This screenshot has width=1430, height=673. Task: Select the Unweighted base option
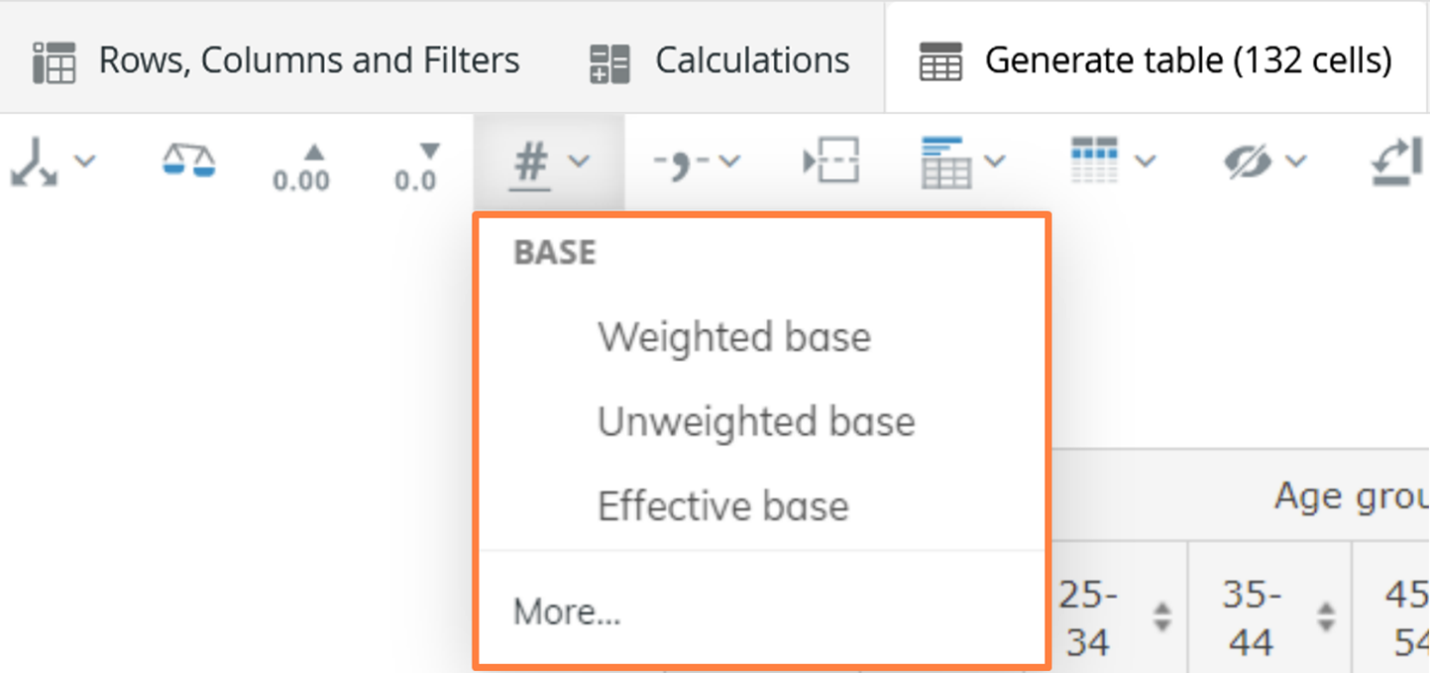755,421
